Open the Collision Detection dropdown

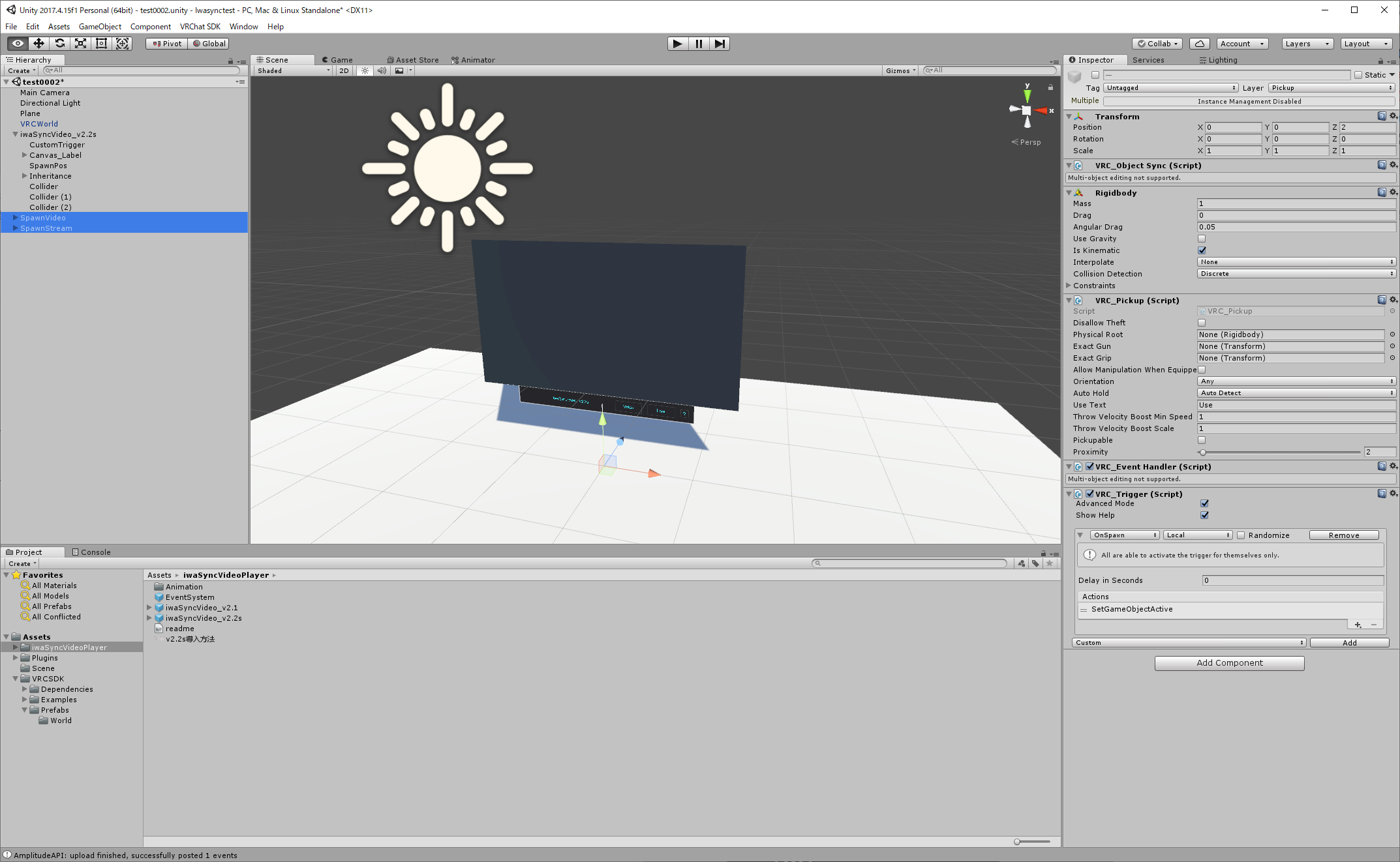click(x=1296, y=274)
